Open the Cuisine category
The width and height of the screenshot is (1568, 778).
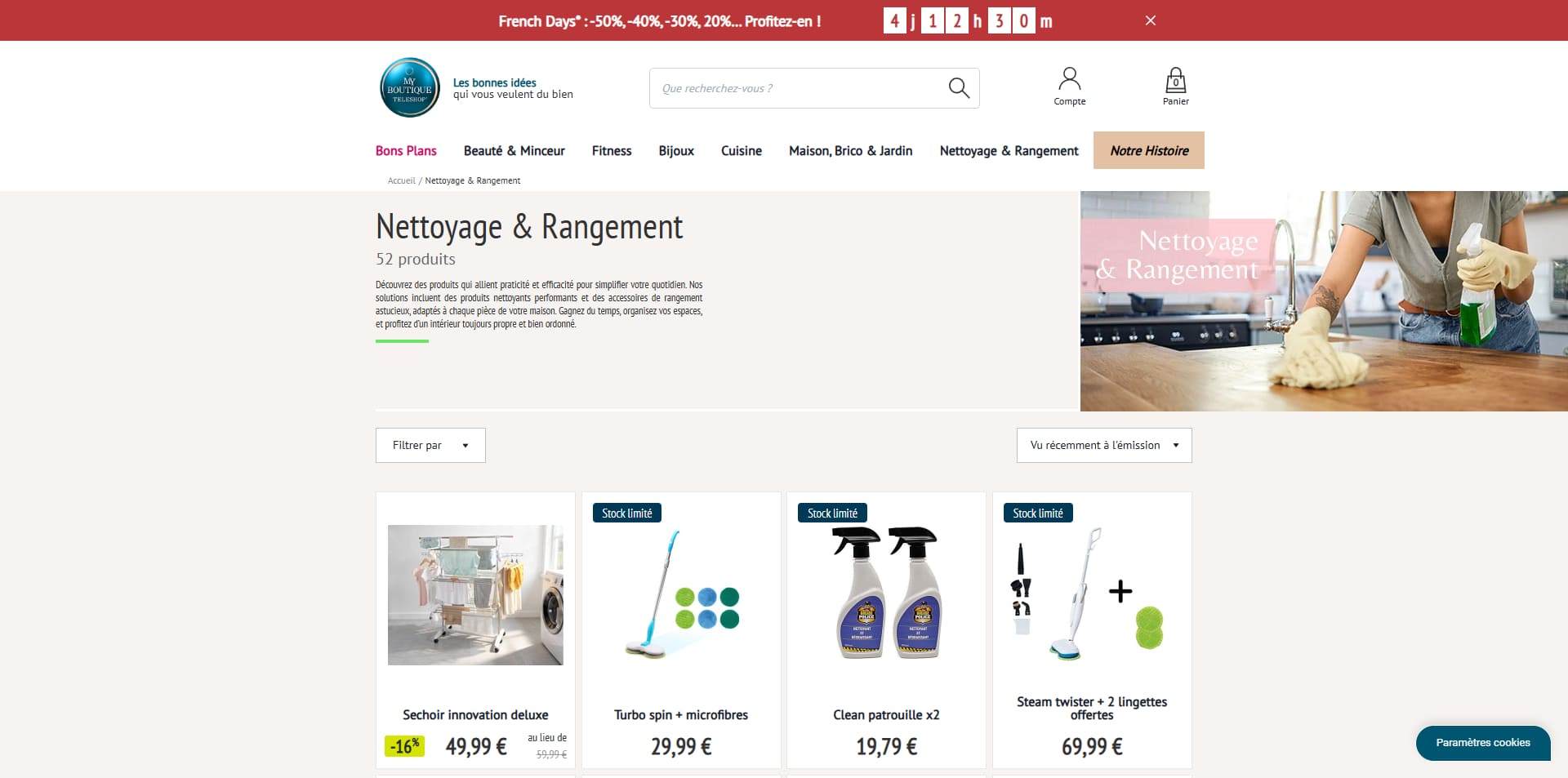click(x=742, y=151)
